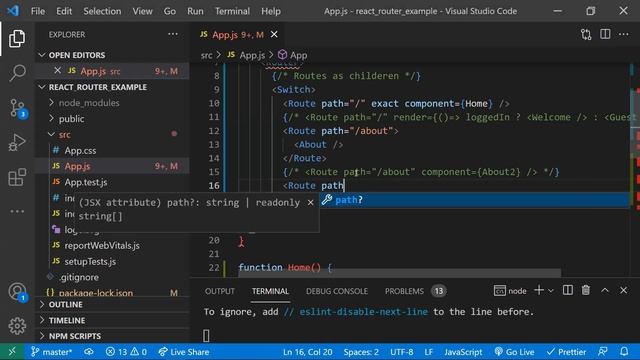Open reportWebVitals.js file
This screenshot has height=360, width=640.
[112, 246]
